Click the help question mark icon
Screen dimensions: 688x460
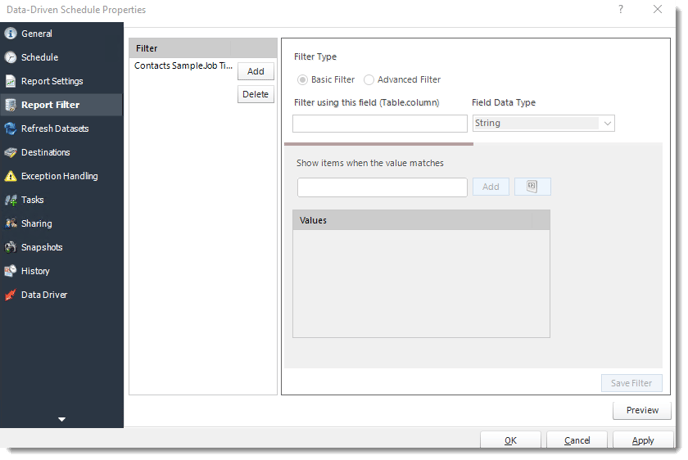[620, 9]
